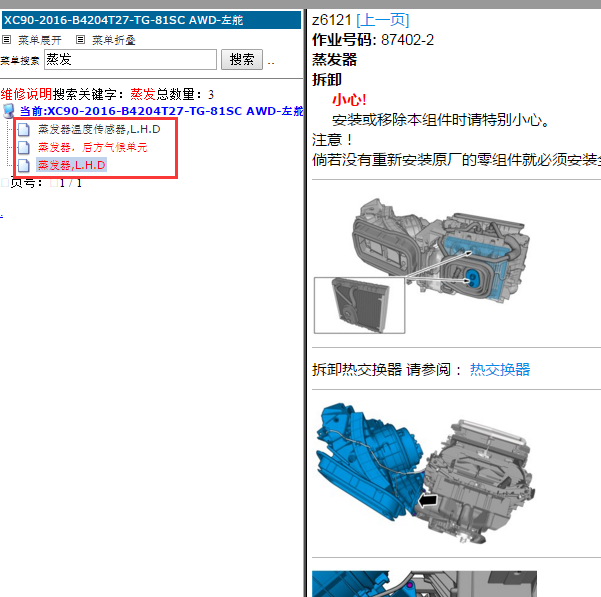Go back with the 上一页 link
This screenshot has height=597, width=601.
click(383, 20)
